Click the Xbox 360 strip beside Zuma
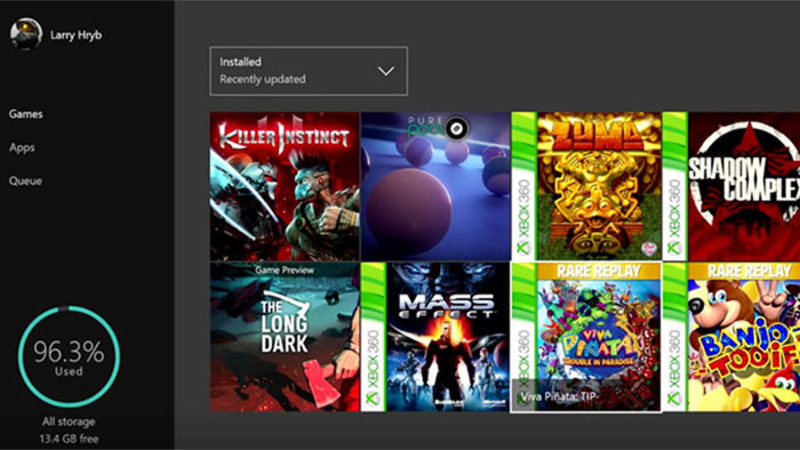 524,186
